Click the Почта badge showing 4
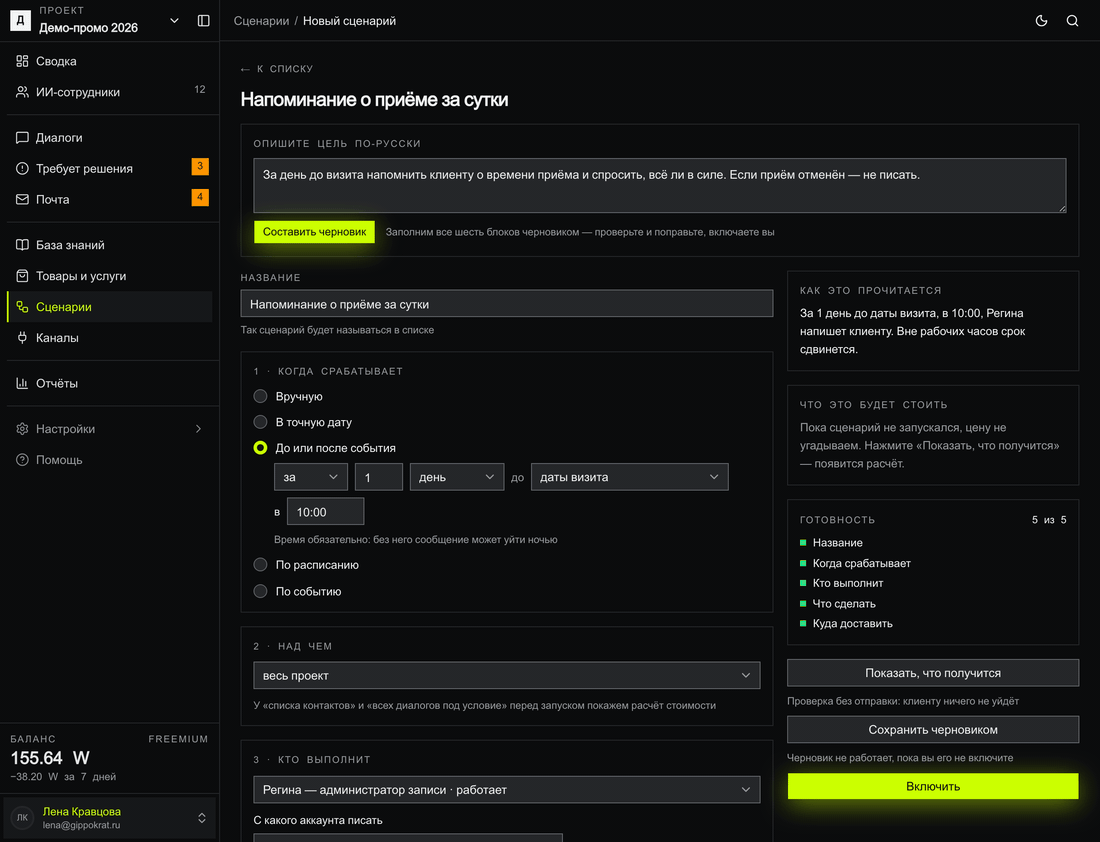This screenshot has height=842, width=1100. coord(200,197)
